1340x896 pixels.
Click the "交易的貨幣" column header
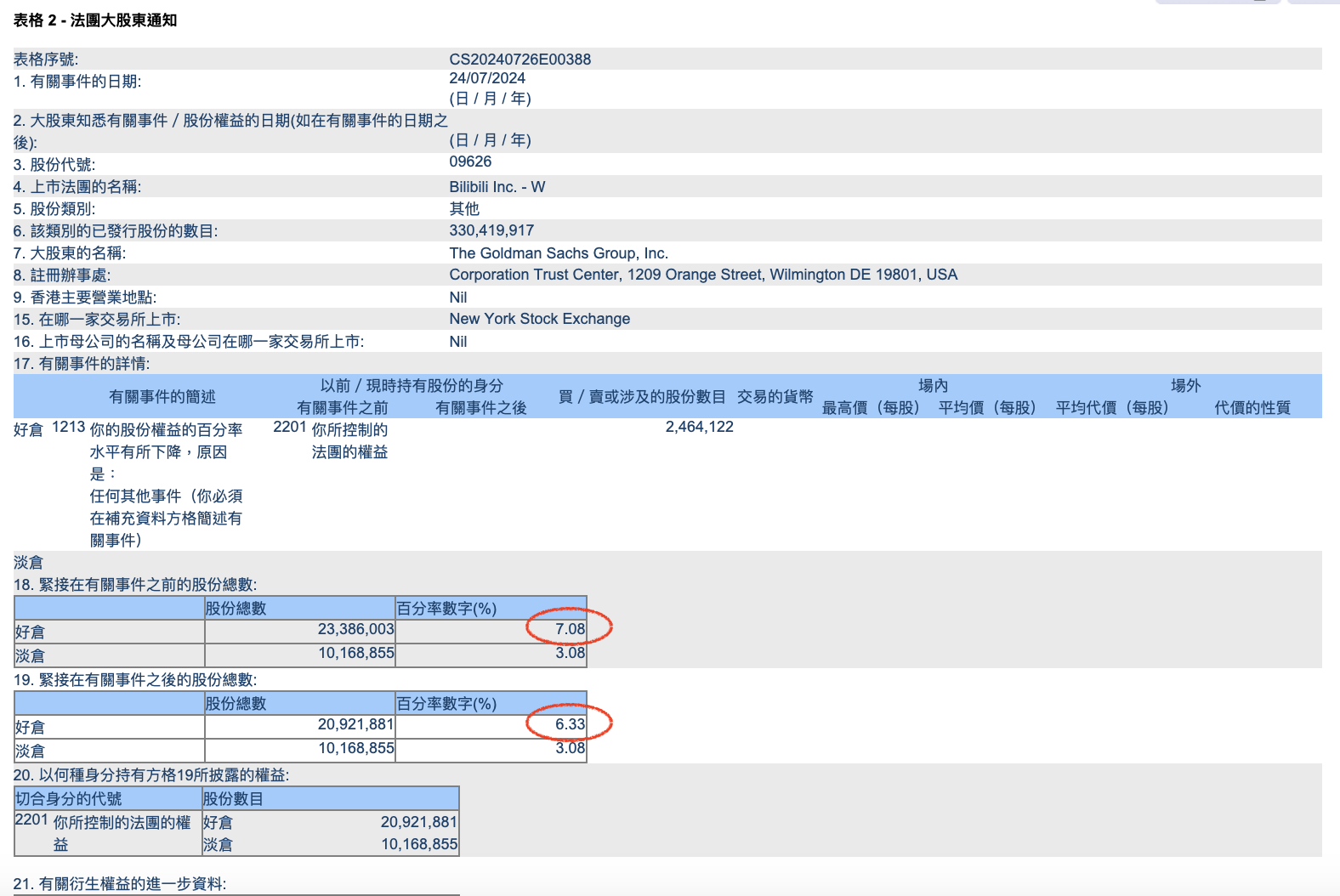[775, 397]
